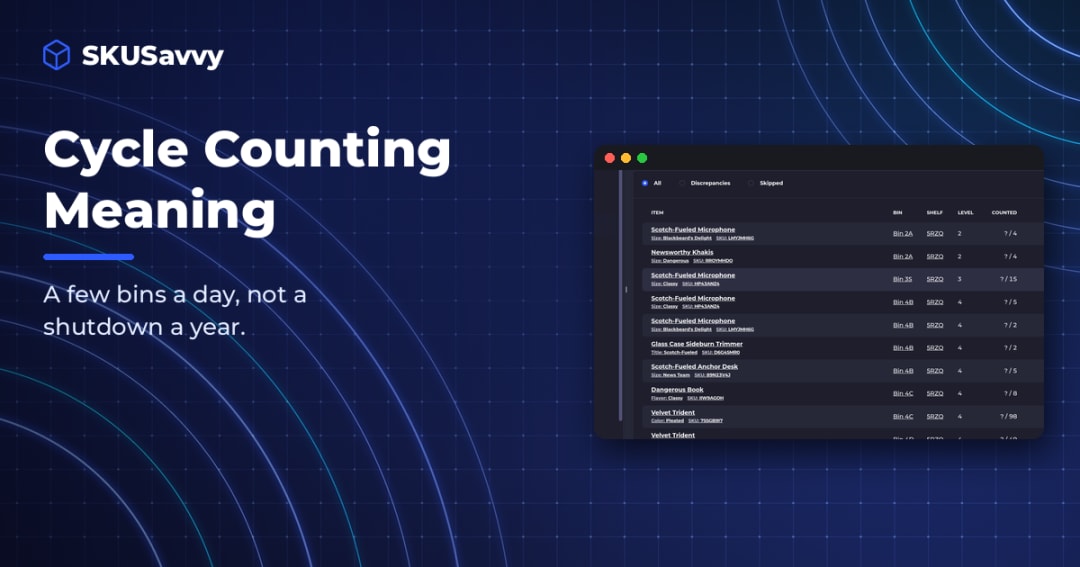This screenshot has height=567, width=1080.
Task: Sort by the ITEM column header
Action: click(x=657, y=213)
